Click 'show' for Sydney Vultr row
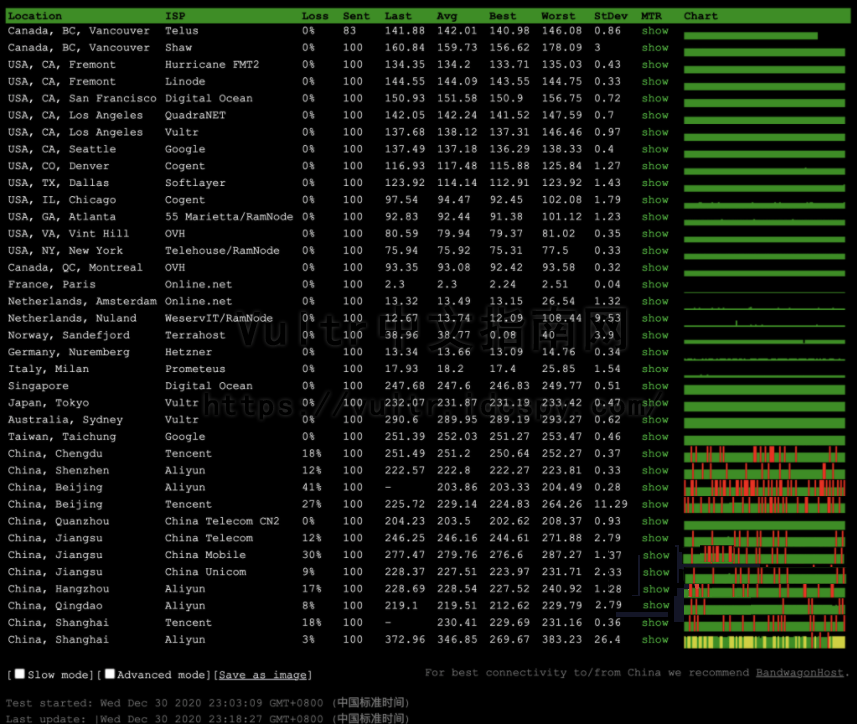Image resolution: width=857 pixels, height=724 pixels. coord(655,420)
